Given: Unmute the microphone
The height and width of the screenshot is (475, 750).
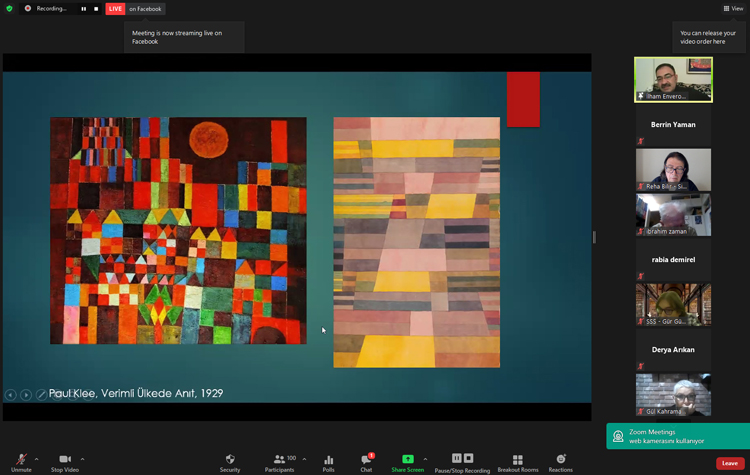Looking at the screenshot, I should 21,460.
